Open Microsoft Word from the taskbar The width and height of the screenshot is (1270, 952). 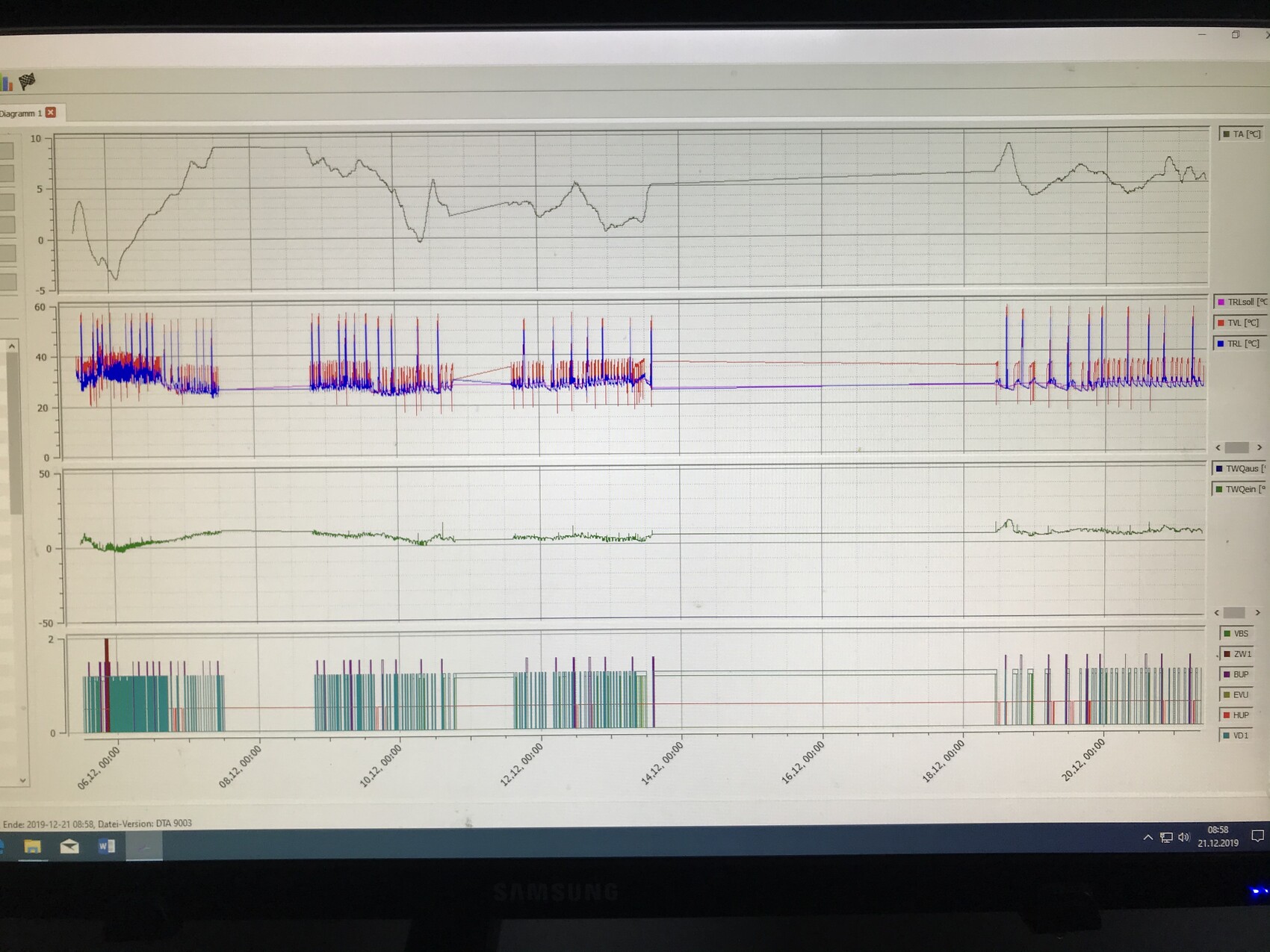pos(106,846)
